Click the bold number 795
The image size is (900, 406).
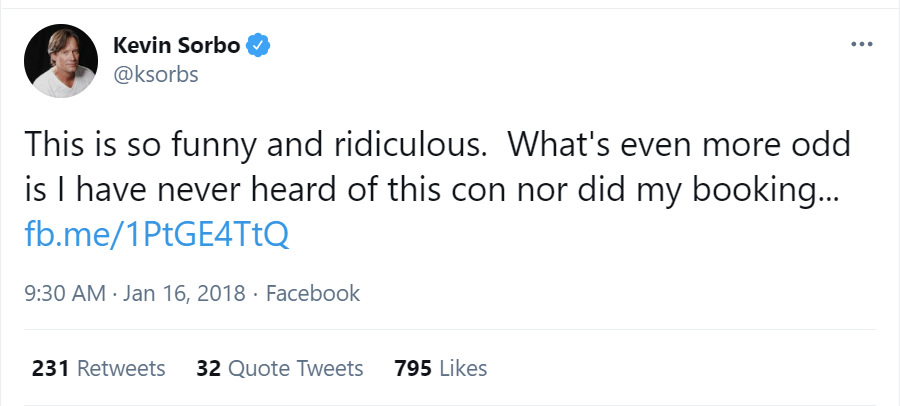tap(412, 368)
